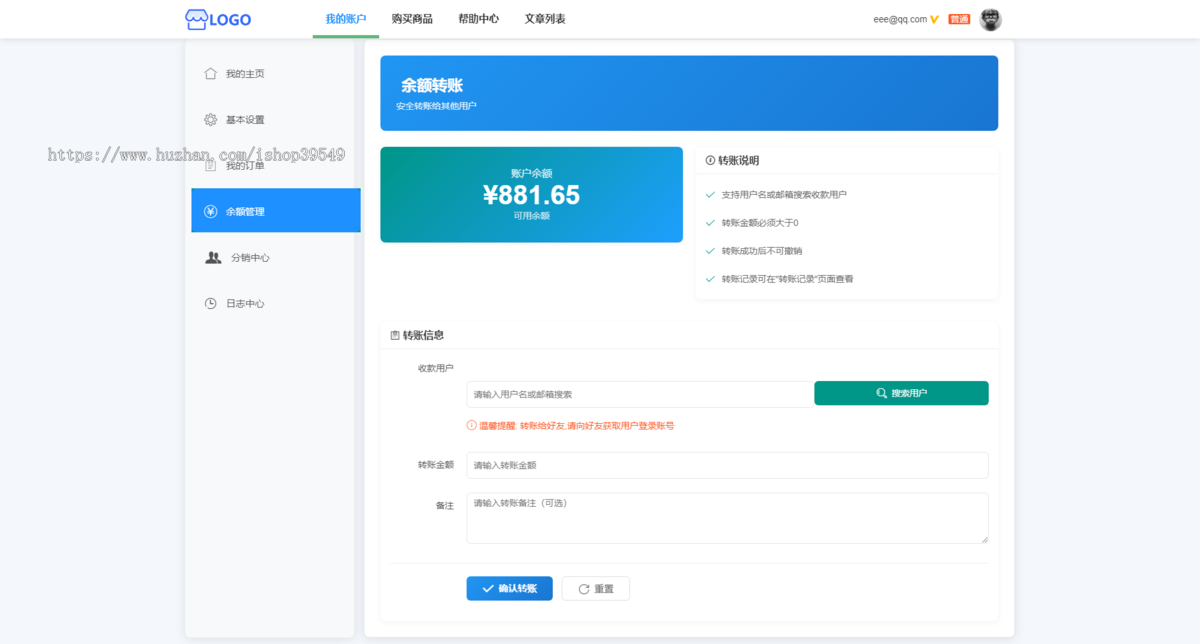Click the checkmark beside 转账成功后不可撤销

point(710,250)
